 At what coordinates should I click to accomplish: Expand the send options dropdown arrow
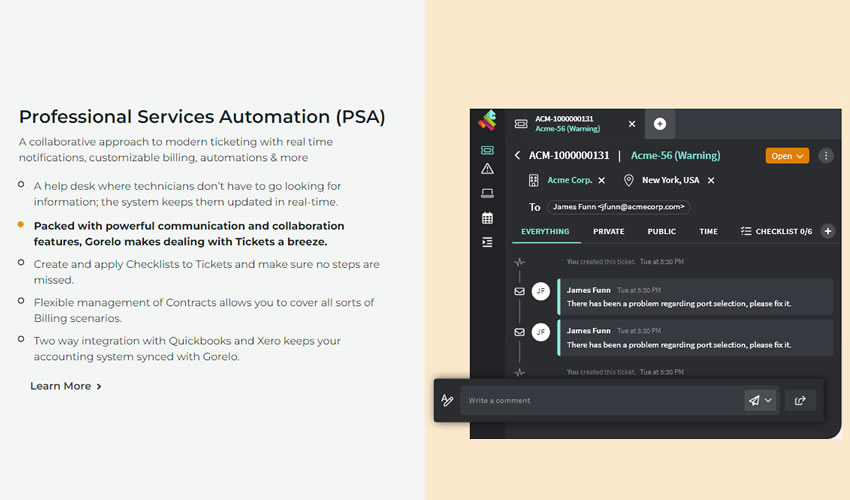(769, 401)
